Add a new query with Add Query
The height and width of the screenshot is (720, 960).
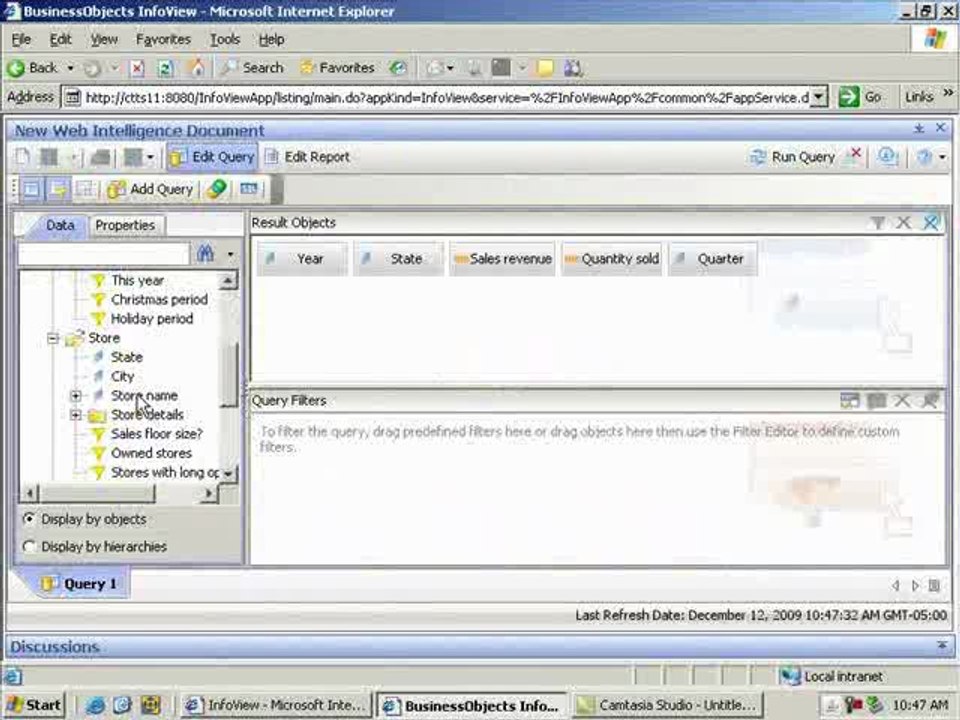pyautogui.click(x=151, y=189)
